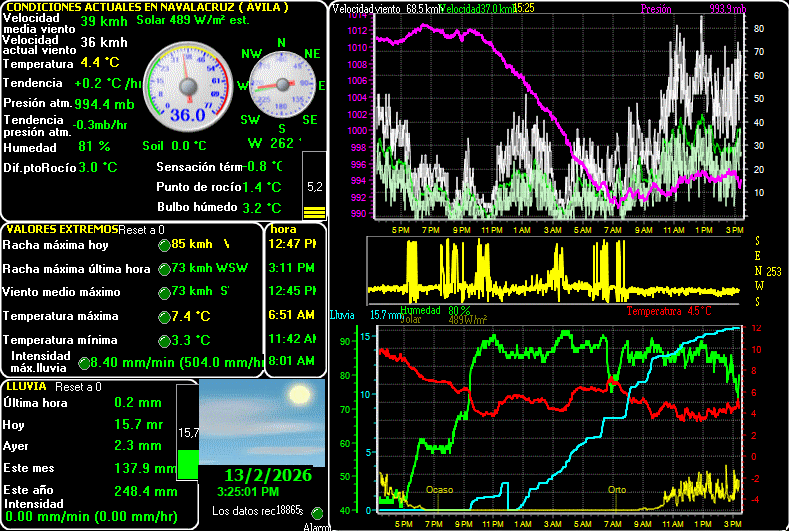Click green dot beside Temperatura mínima
This screenshot has height=531, width=789.
pyautogui.click(x=165, y=341)
